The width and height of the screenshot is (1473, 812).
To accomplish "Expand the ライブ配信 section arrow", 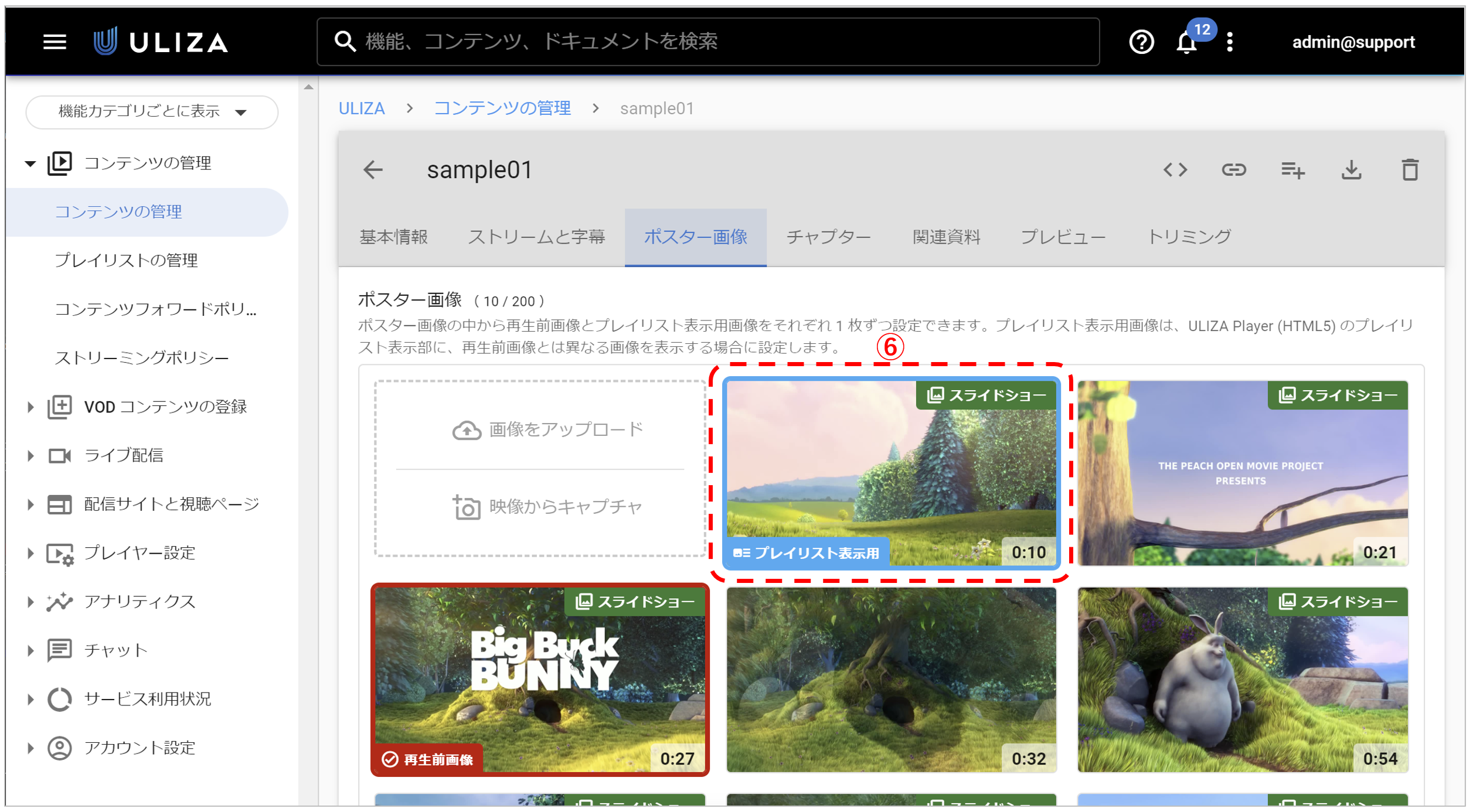I will click(x=30, y=456).
